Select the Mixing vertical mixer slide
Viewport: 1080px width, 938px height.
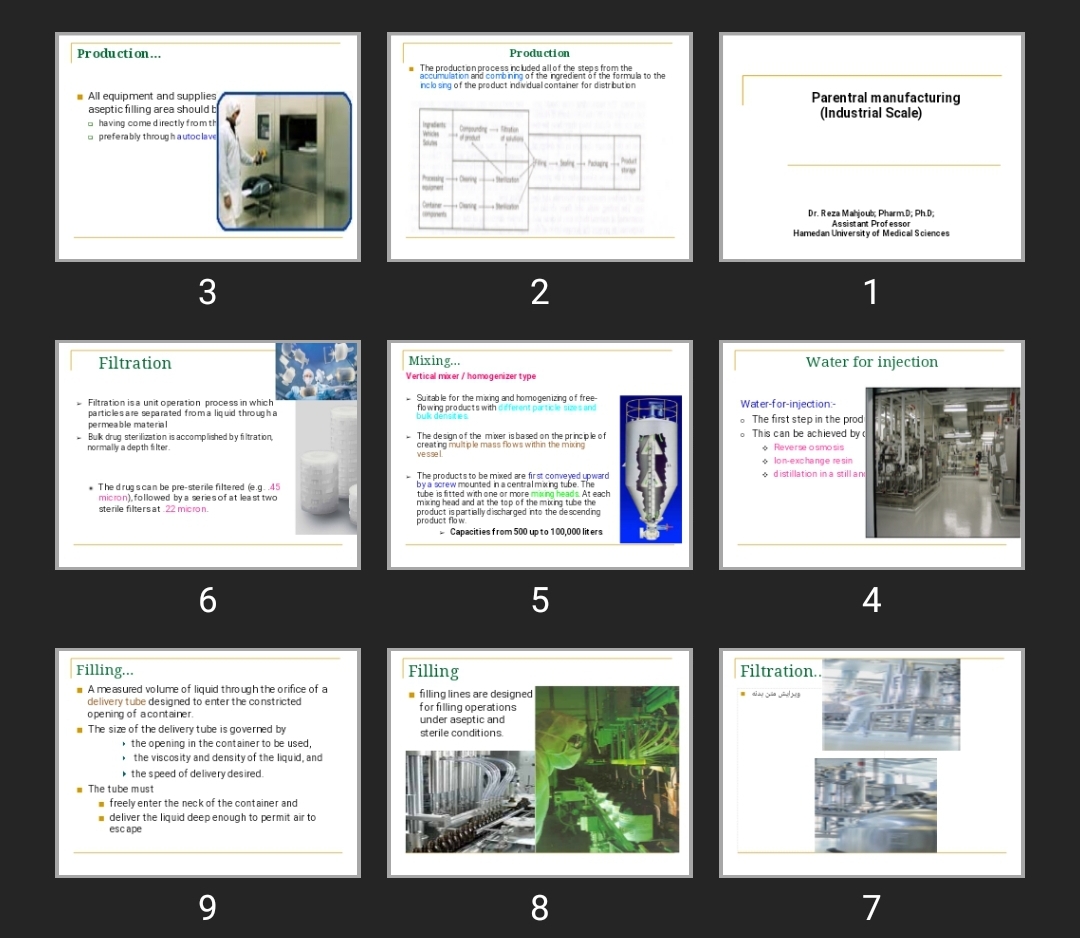pyautogui.click(x=539, y=455)
